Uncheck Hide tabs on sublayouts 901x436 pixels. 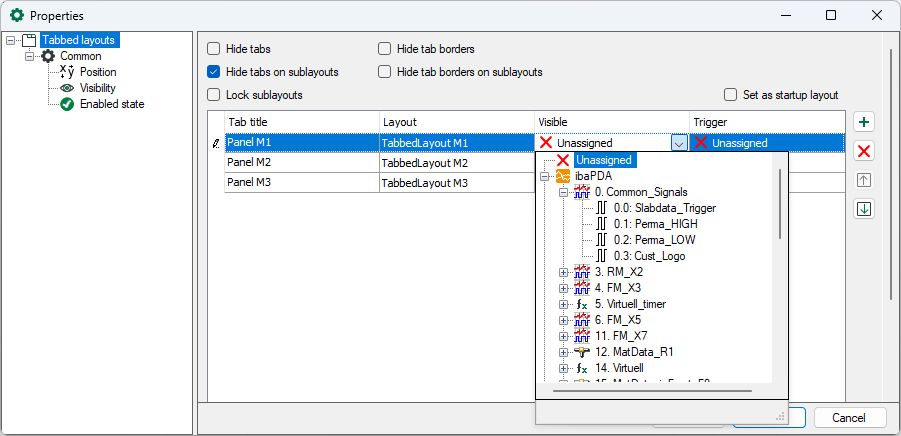coord(214,72)
